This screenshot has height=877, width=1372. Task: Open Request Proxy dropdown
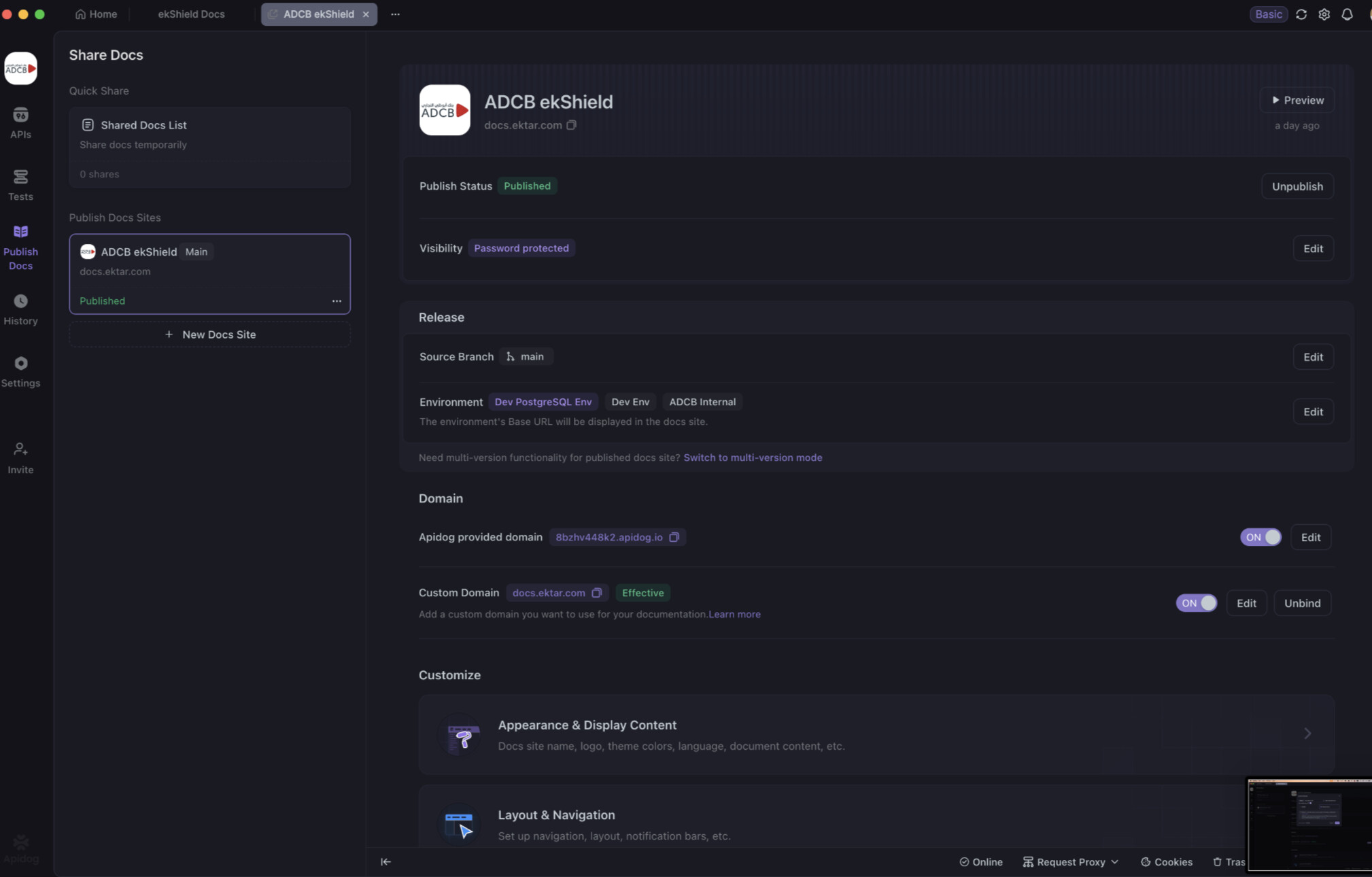[1070, 861]
